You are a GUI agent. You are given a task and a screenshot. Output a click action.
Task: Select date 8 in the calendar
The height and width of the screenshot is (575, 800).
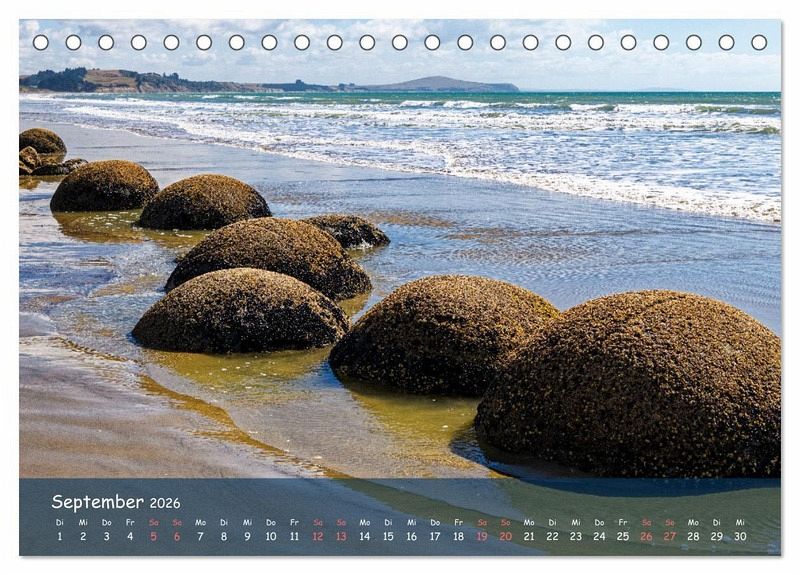coord(224,537)
